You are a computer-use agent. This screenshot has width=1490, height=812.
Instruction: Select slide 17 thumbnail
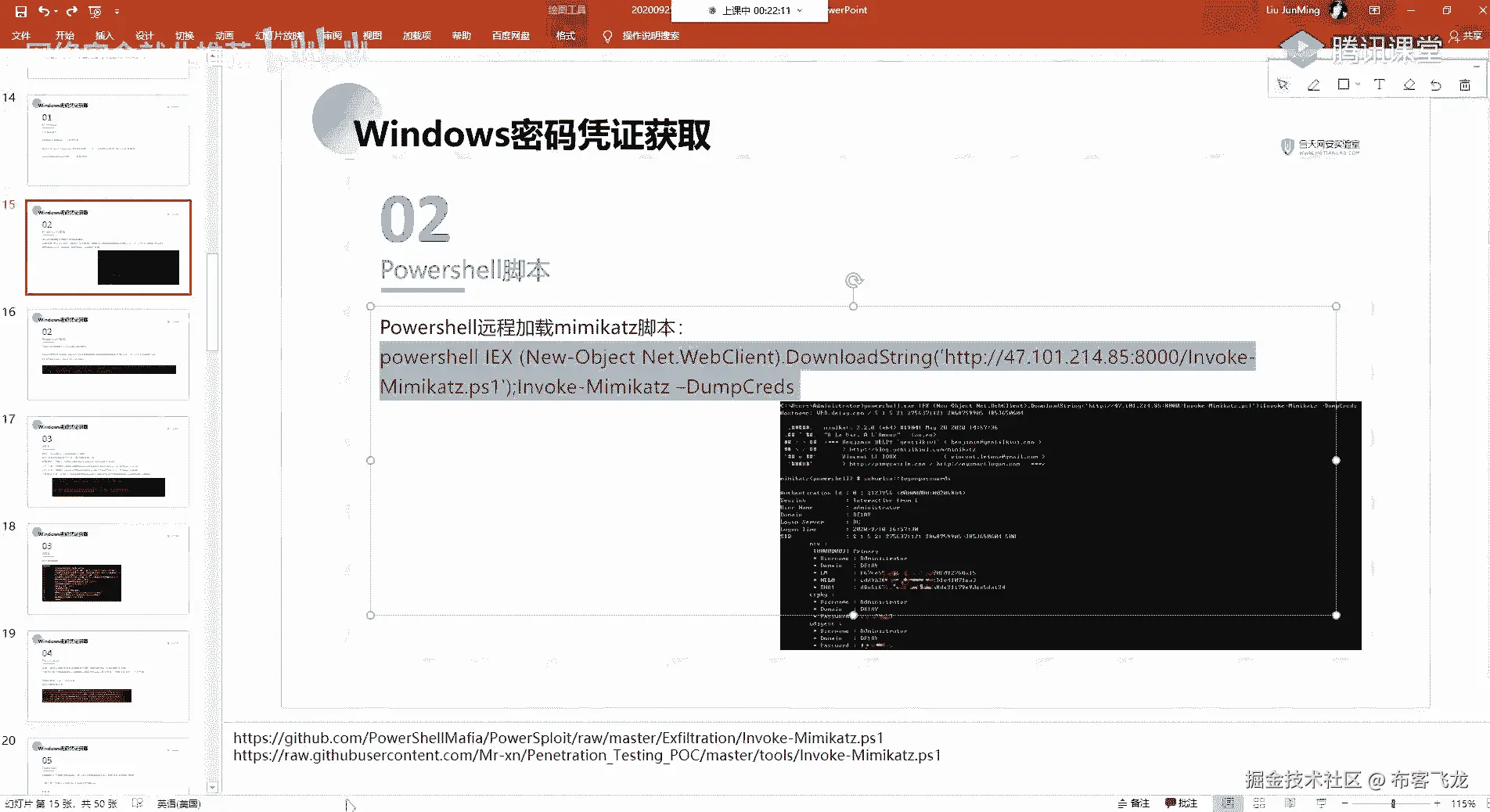click(x=108, y=462)
